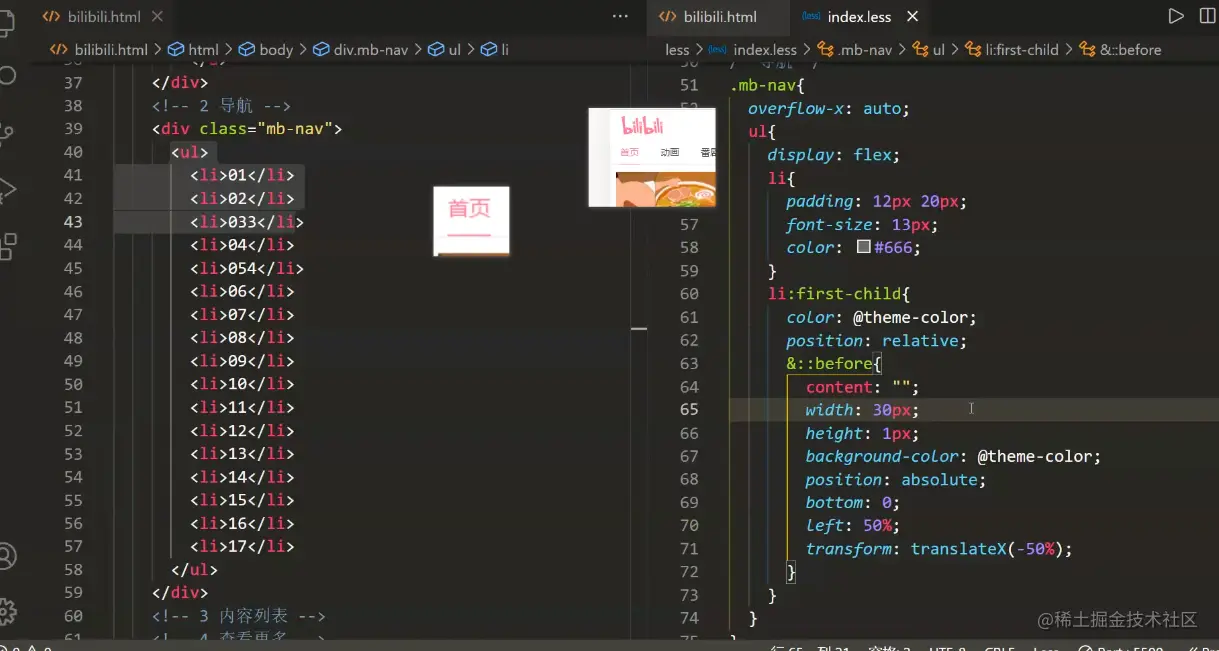The width and height of the screenshot is (1219, 651).
Task: Click the left: 50%; declaration
Action: click(x=853, y=526)
